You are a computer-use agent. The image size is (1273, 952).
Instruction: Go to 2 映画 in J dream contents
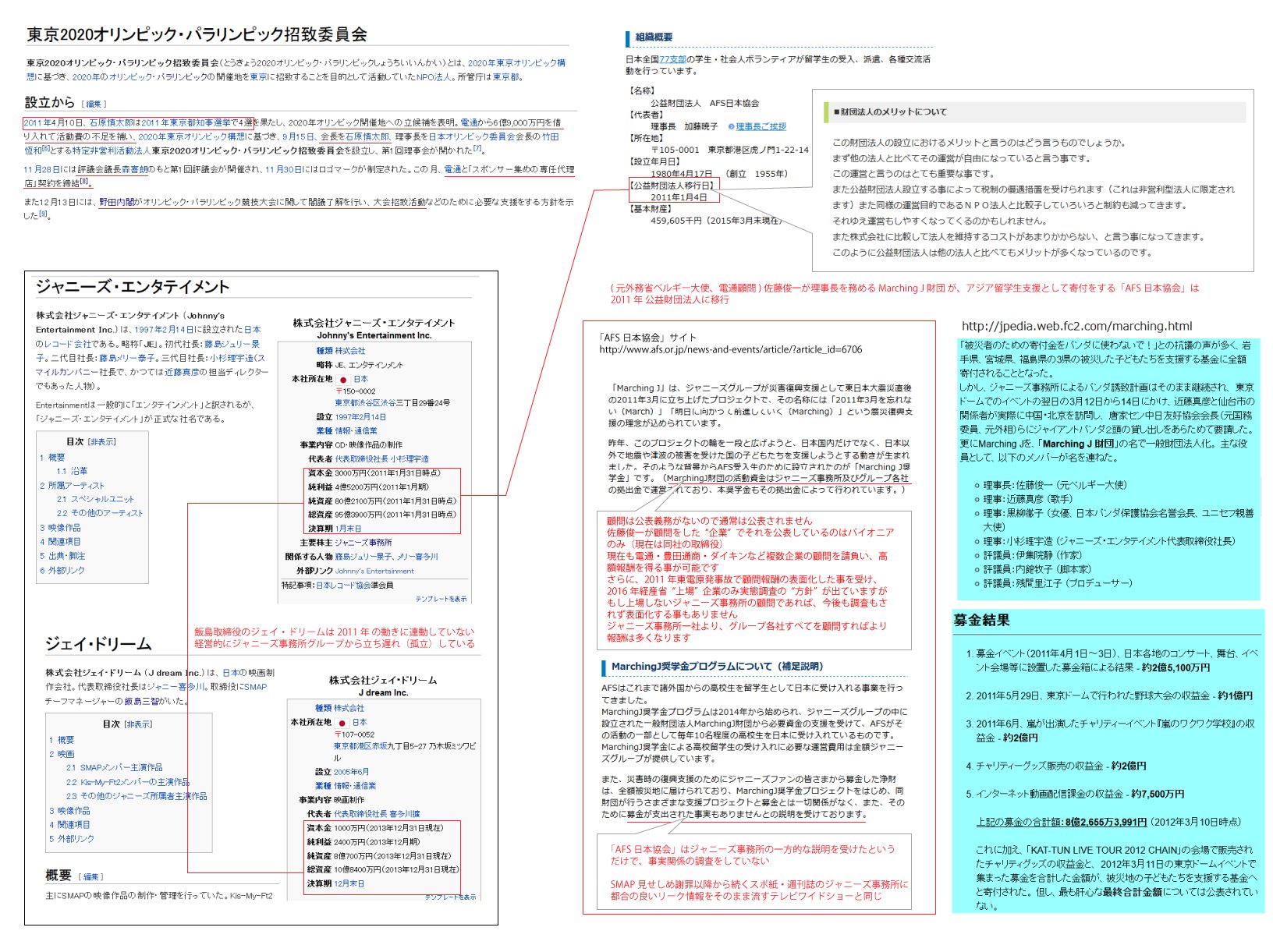pos(62,754)
